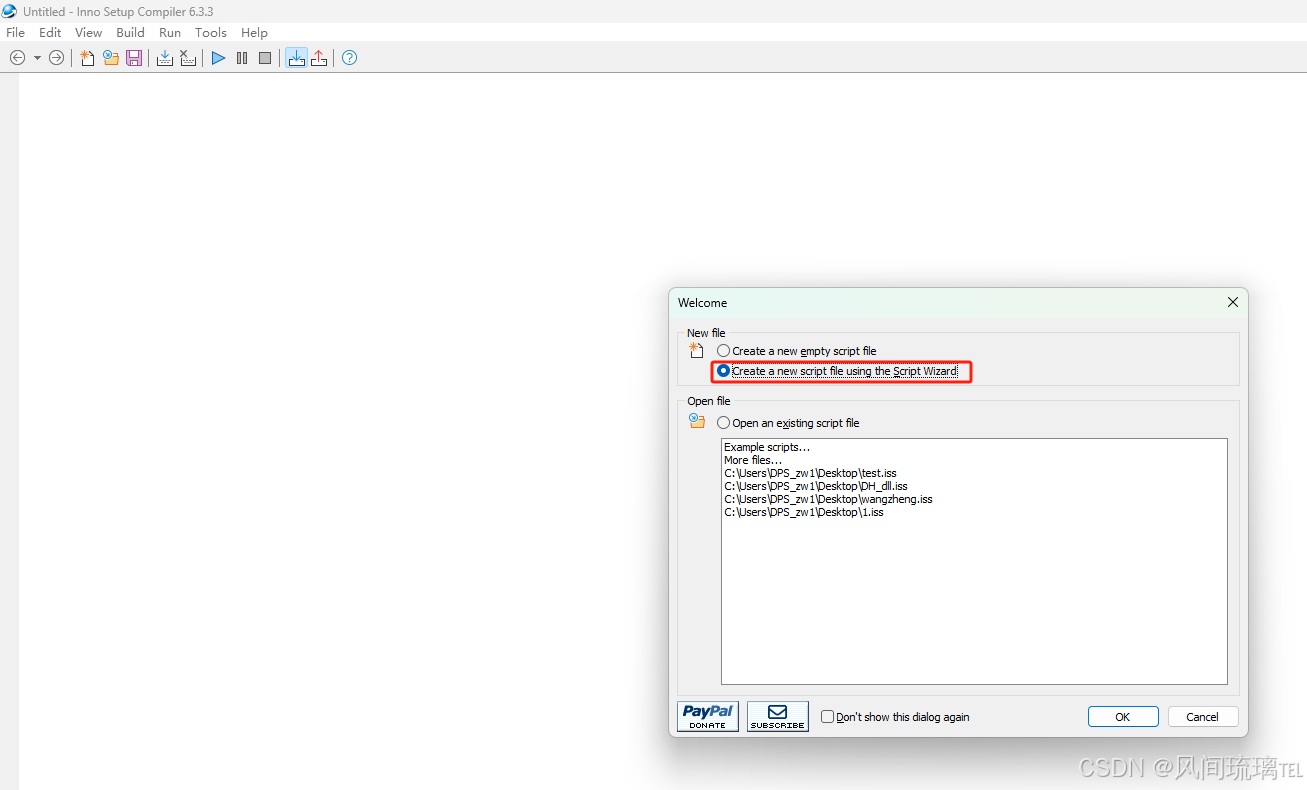Close the Welcome dialog with X
This screenshot has height=790, width=1307.
1232,302
